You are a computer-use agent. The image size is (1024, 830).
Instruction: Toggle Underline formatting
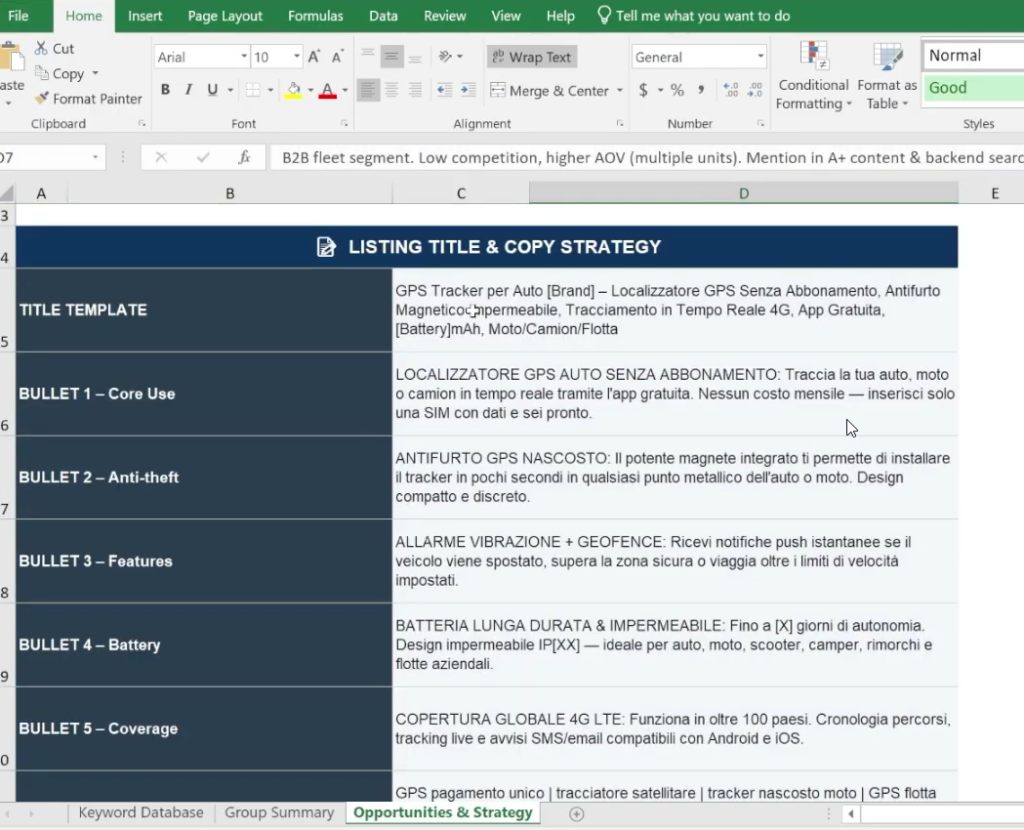coord(212,89)
